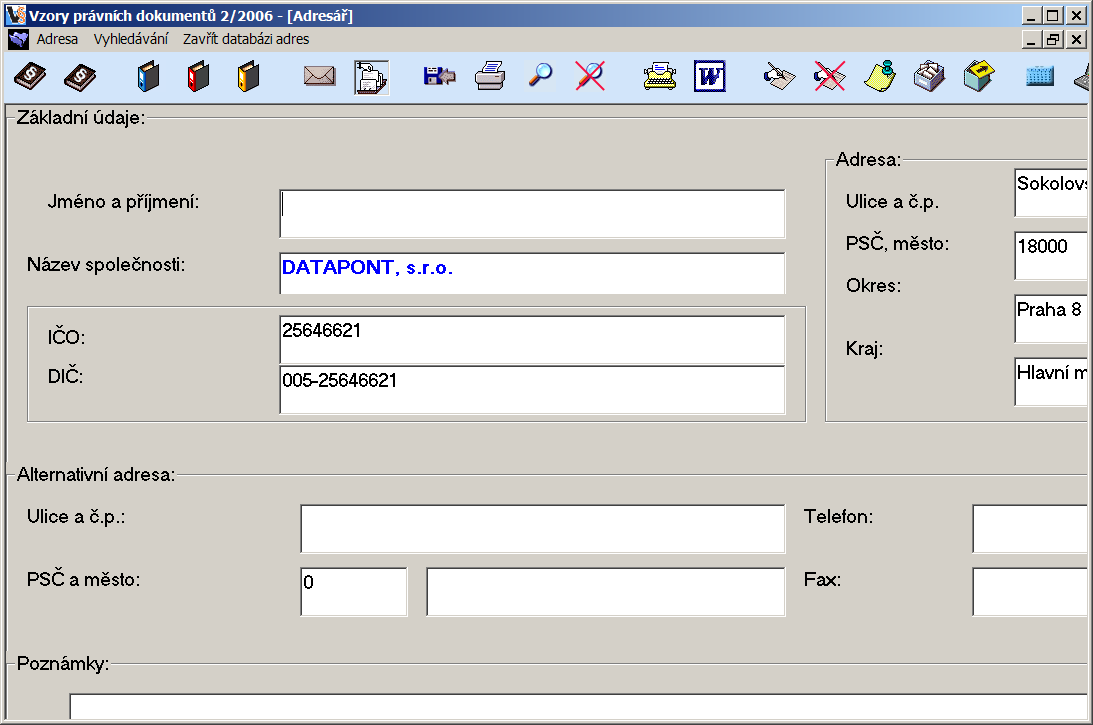Click the hand writing edit icon
The image size is (1093, 725).
coord(779,76)
